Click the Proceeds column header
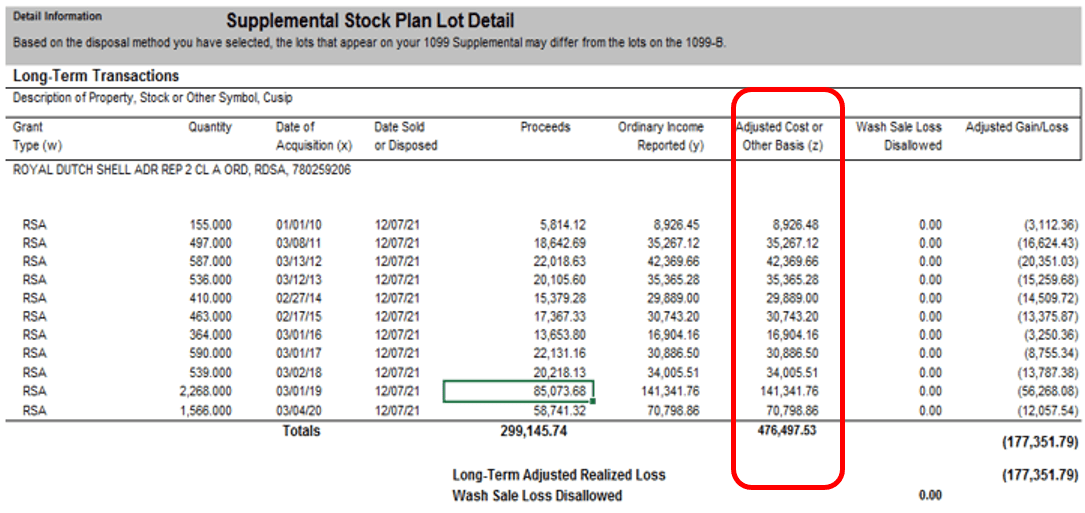1085x513 pixels. pyautogui.click(x=545, y=128)
